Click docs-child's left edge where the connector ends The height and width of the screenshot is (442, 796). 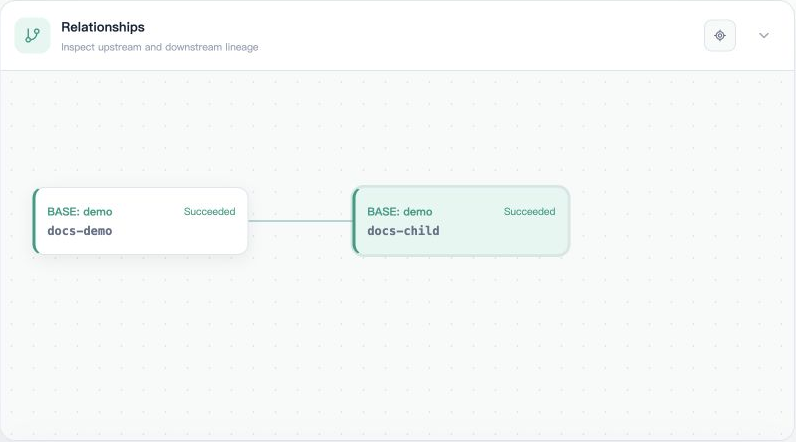(x=353, y=221)
